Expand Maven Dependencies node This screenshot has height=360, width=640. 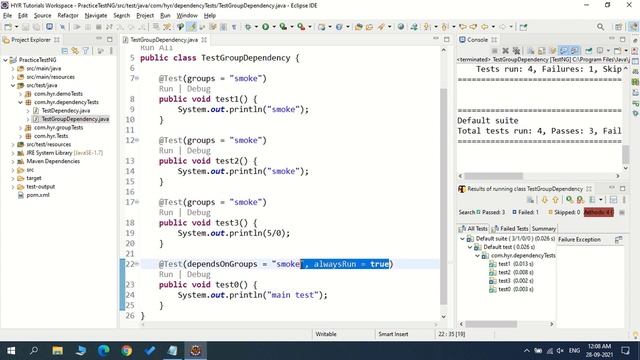(x=13, y=161)
